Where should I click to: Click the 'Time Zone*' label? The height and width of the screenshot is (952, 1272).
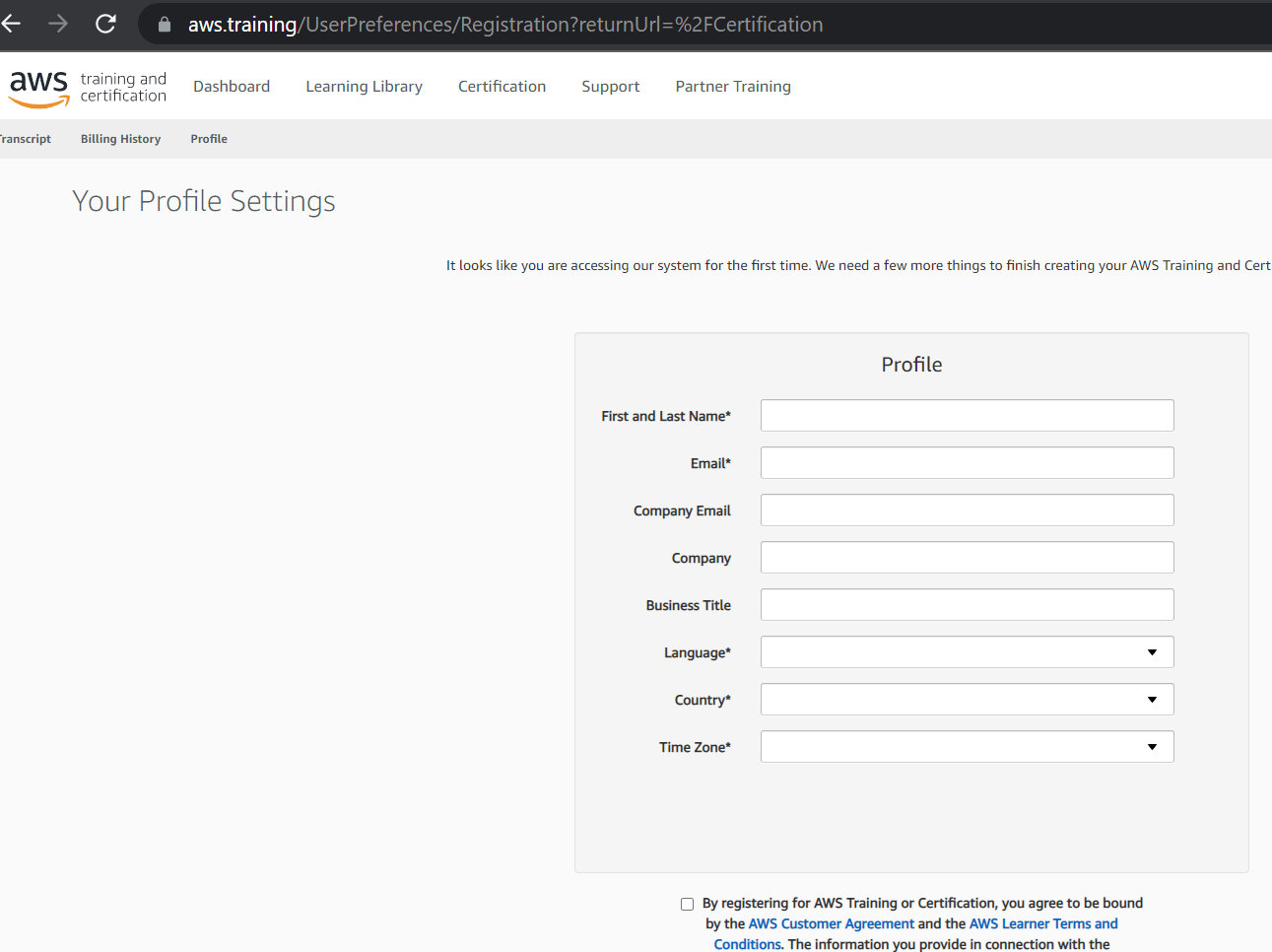click(x=695, y=747)
